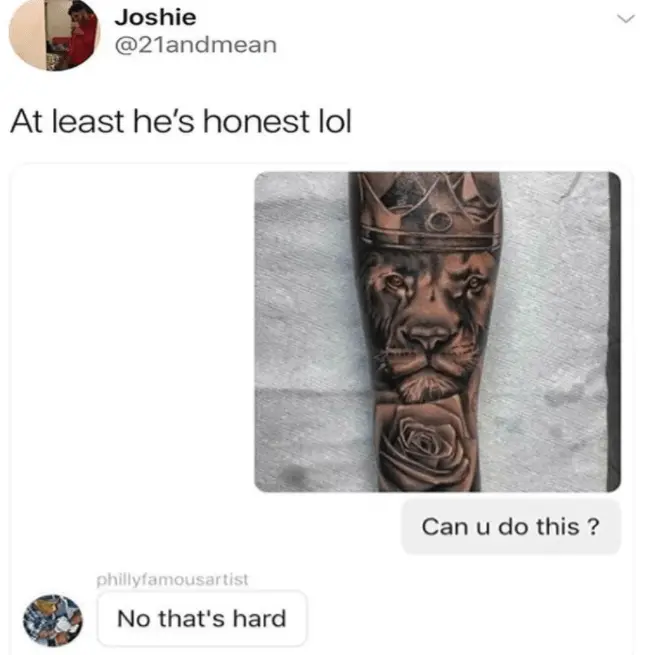Screen dimensions: 650x655
Task: Tap the "Can u do this ?" message bubble
Action: pos(510,526)
